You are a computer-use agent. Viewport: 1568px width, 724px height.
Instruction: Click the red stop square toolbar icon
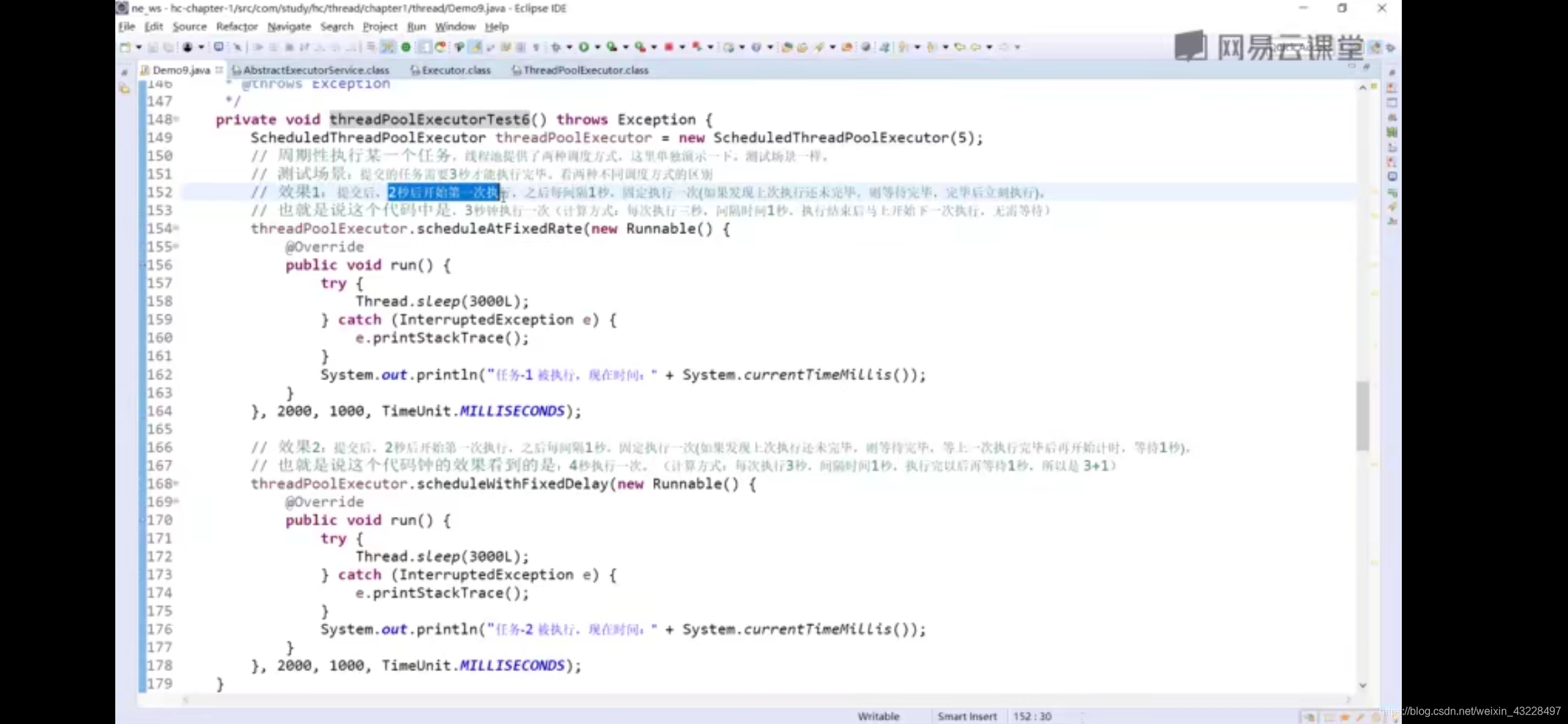pyautogui.click(x=668, y=47)
